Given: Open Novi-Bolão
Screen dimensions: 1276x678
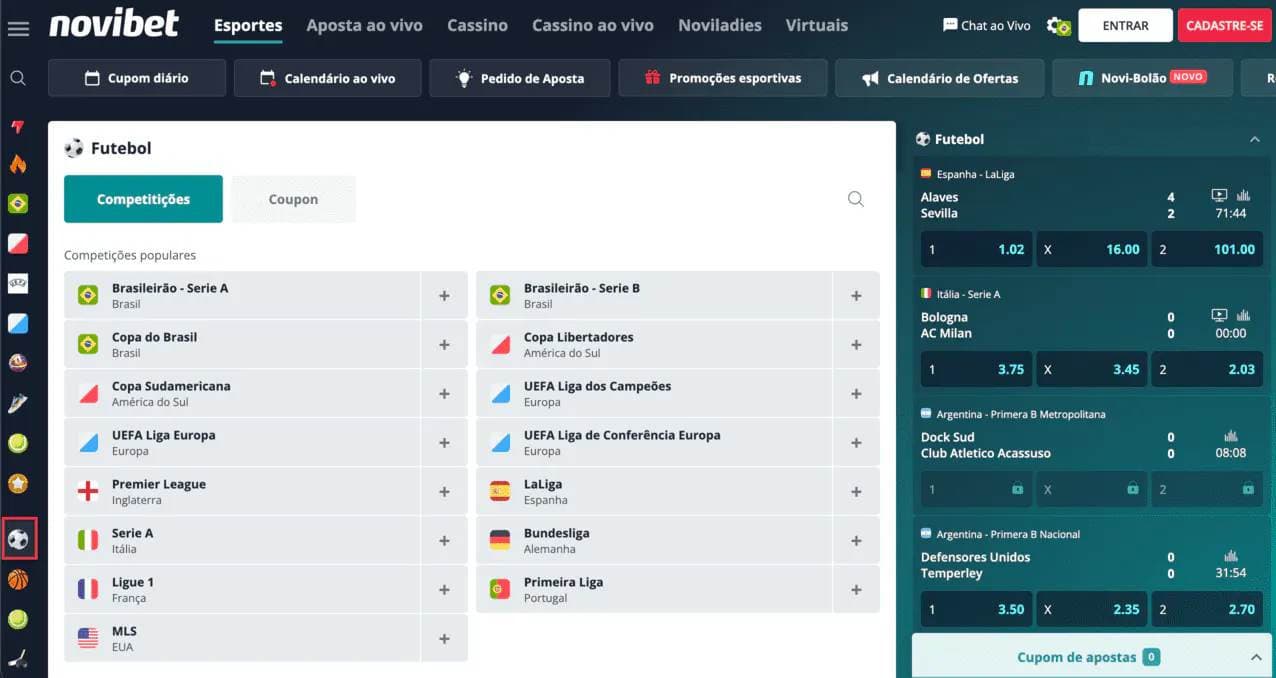Looking at the screenshot, I should pos(1142,78).
